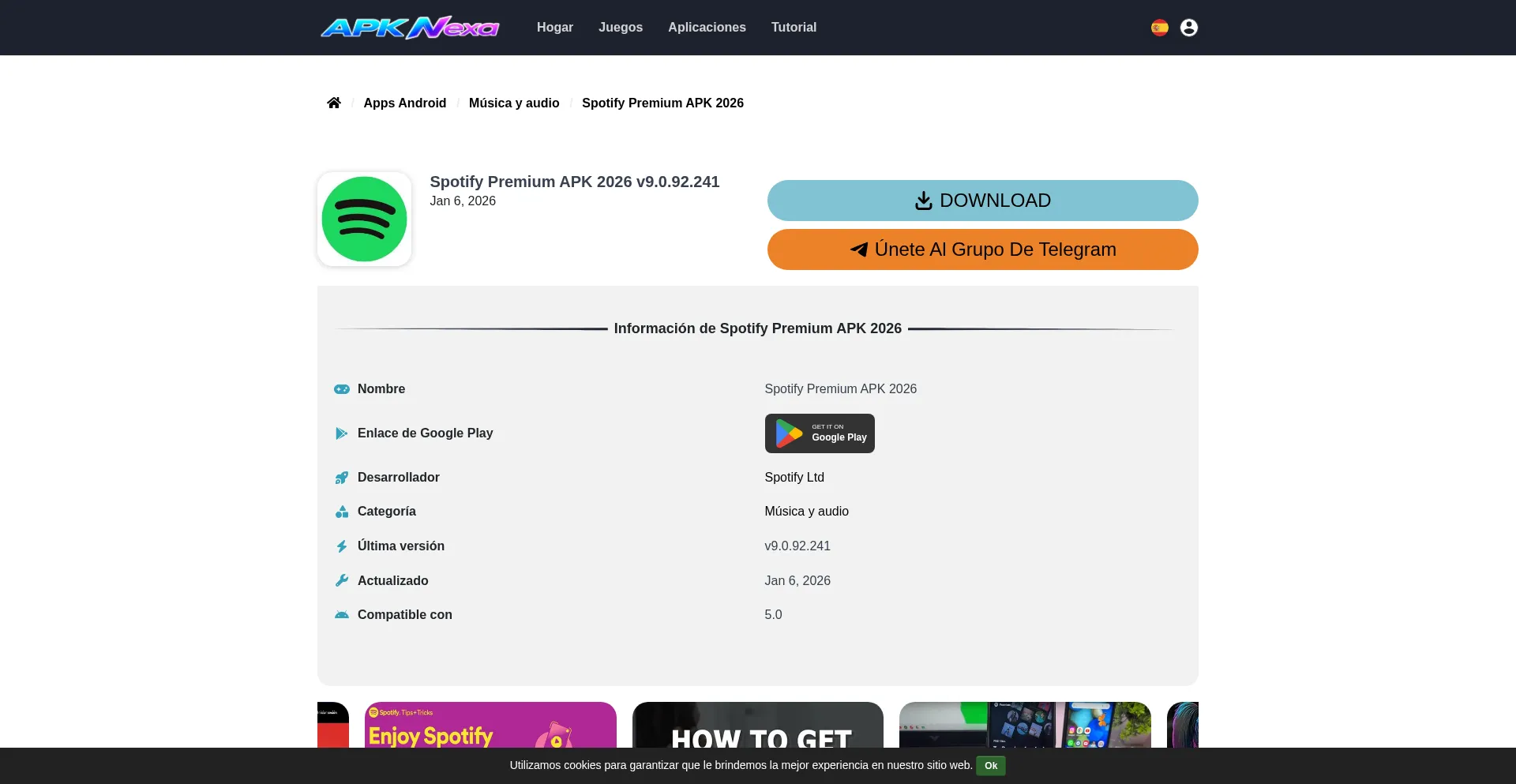Image resolution: width=1516 pixels, height=784 pixels.
Task: Click Únete Al Grupo De Telegram button
Action: coord(983,249)
